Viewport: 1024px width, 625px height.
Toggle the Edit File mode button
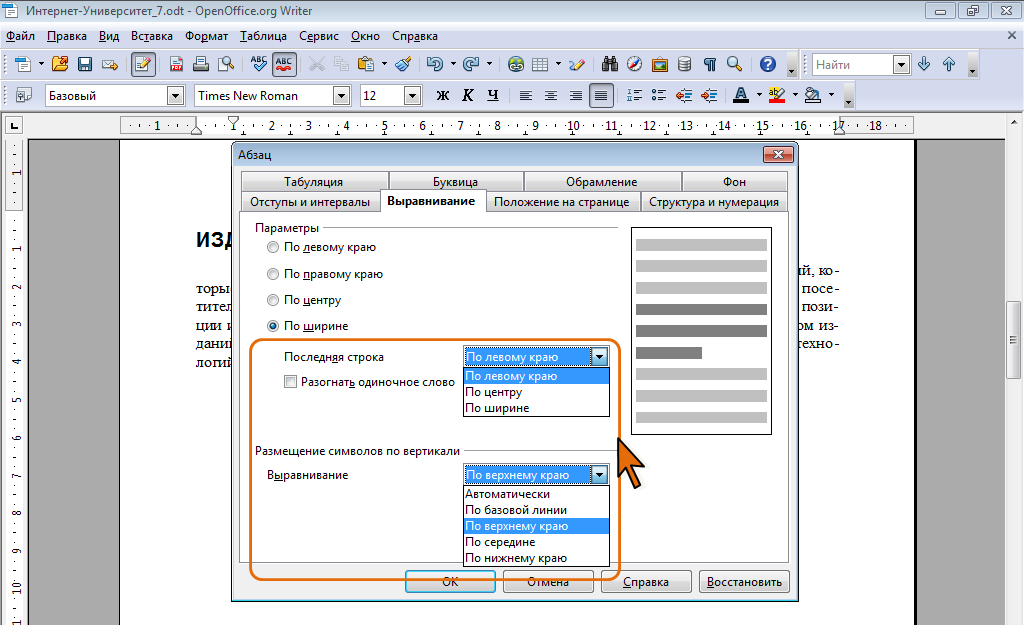(143, 64)
